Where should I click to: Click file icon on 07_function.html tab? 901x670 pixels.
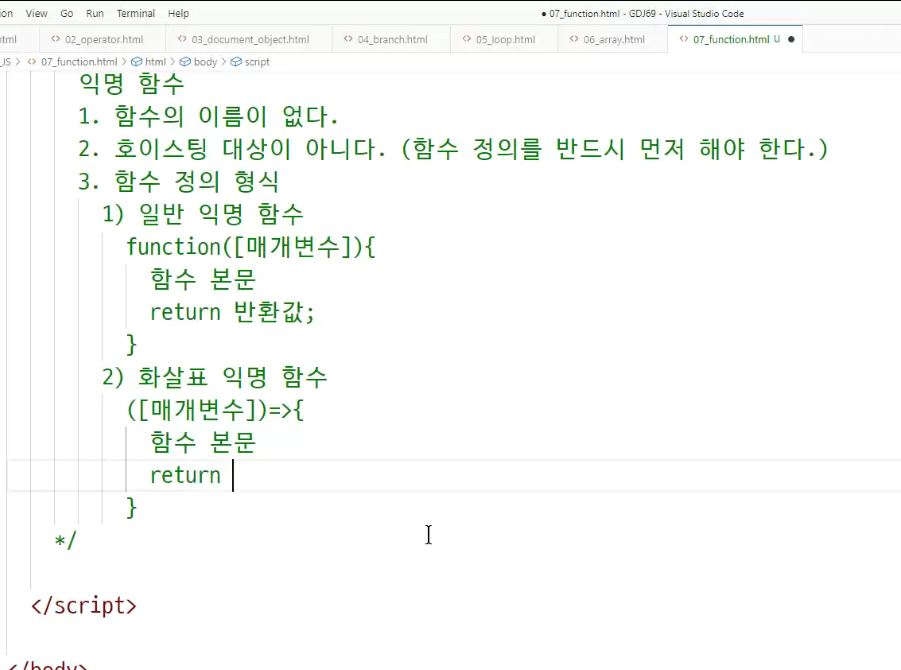[x=684, y=39]
